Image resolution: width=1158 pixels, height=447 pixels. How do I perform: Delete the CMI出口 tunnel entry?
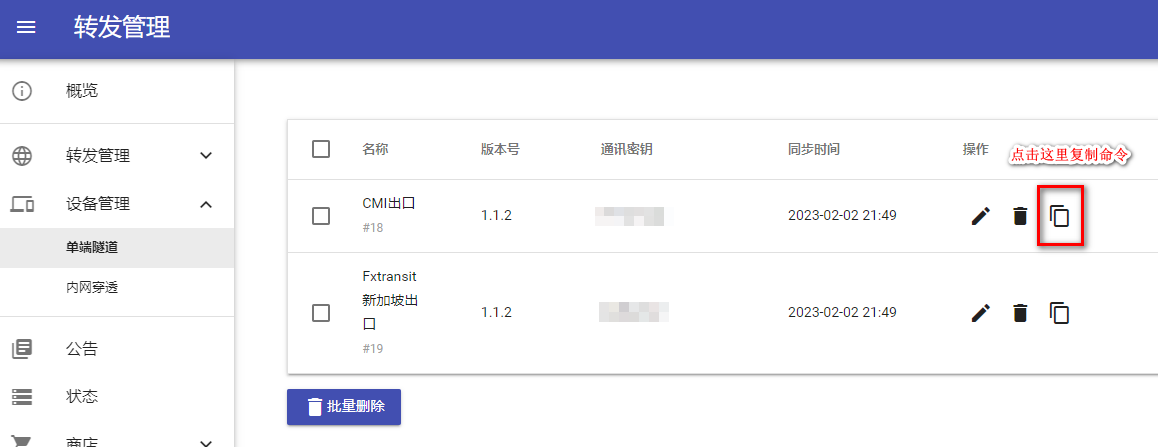pyautogui.click(x=1020, y=216)
